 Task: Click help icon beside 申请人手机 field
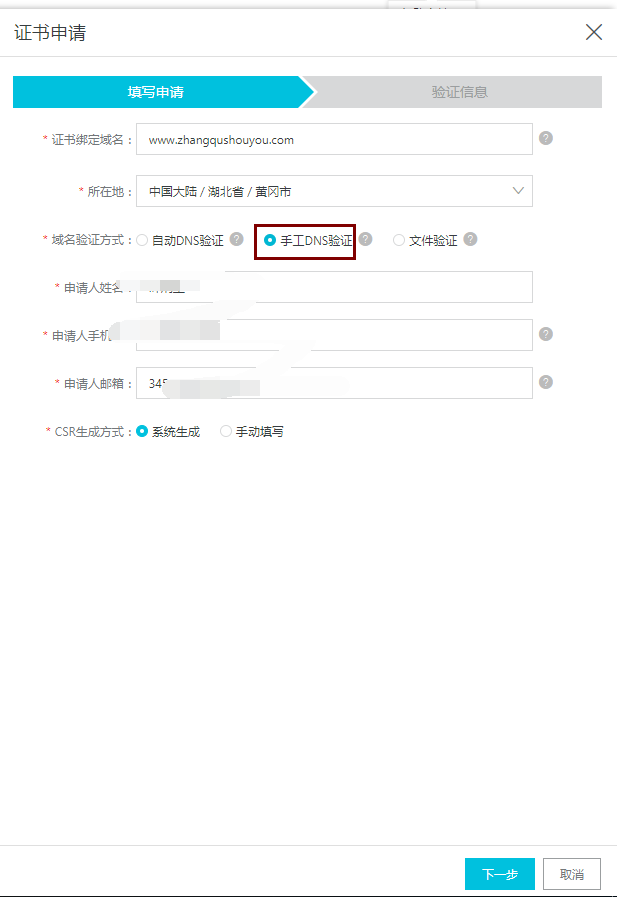[546, 334]
